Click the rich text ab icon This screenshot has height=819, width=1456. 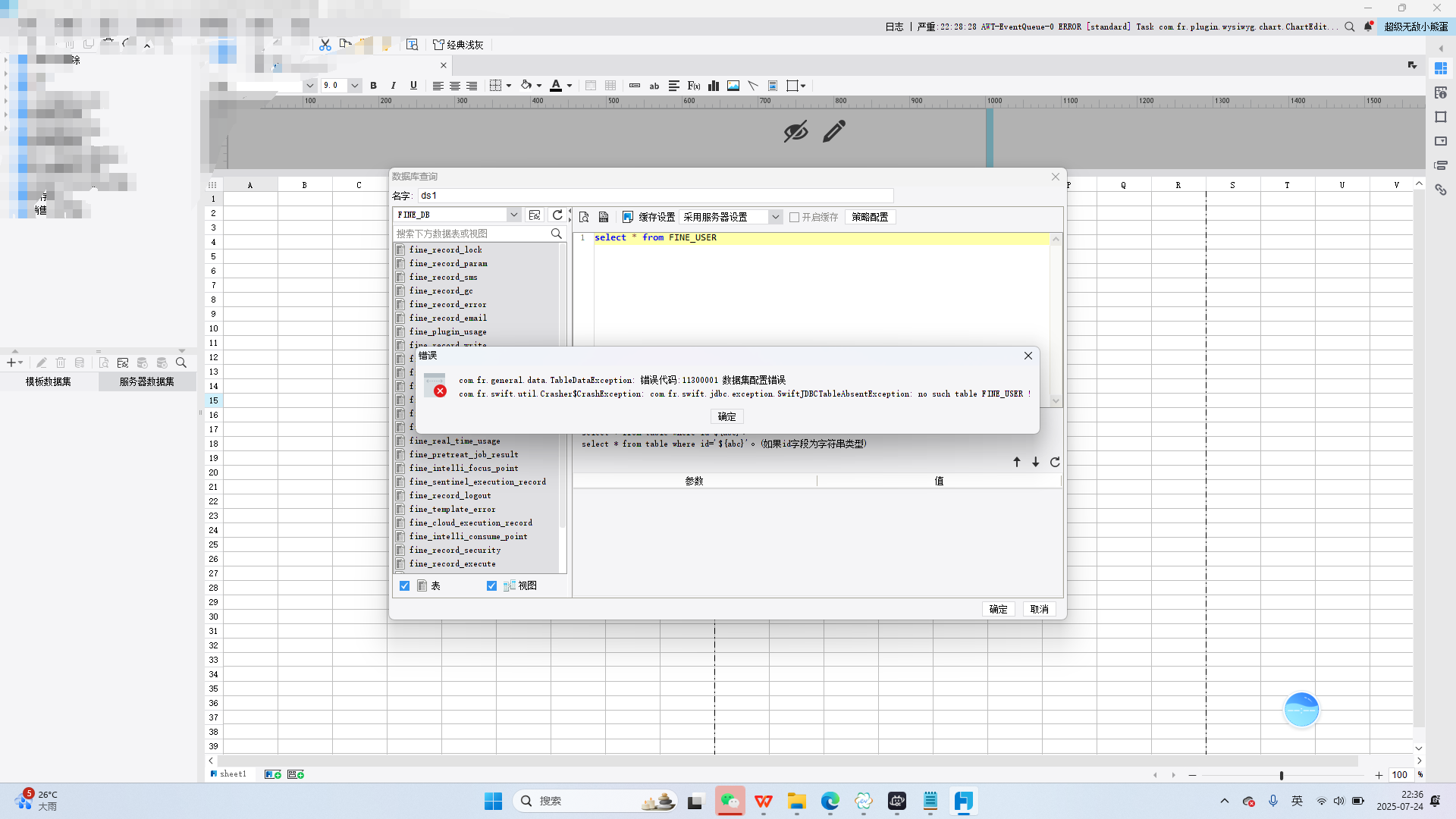(654, 86)
